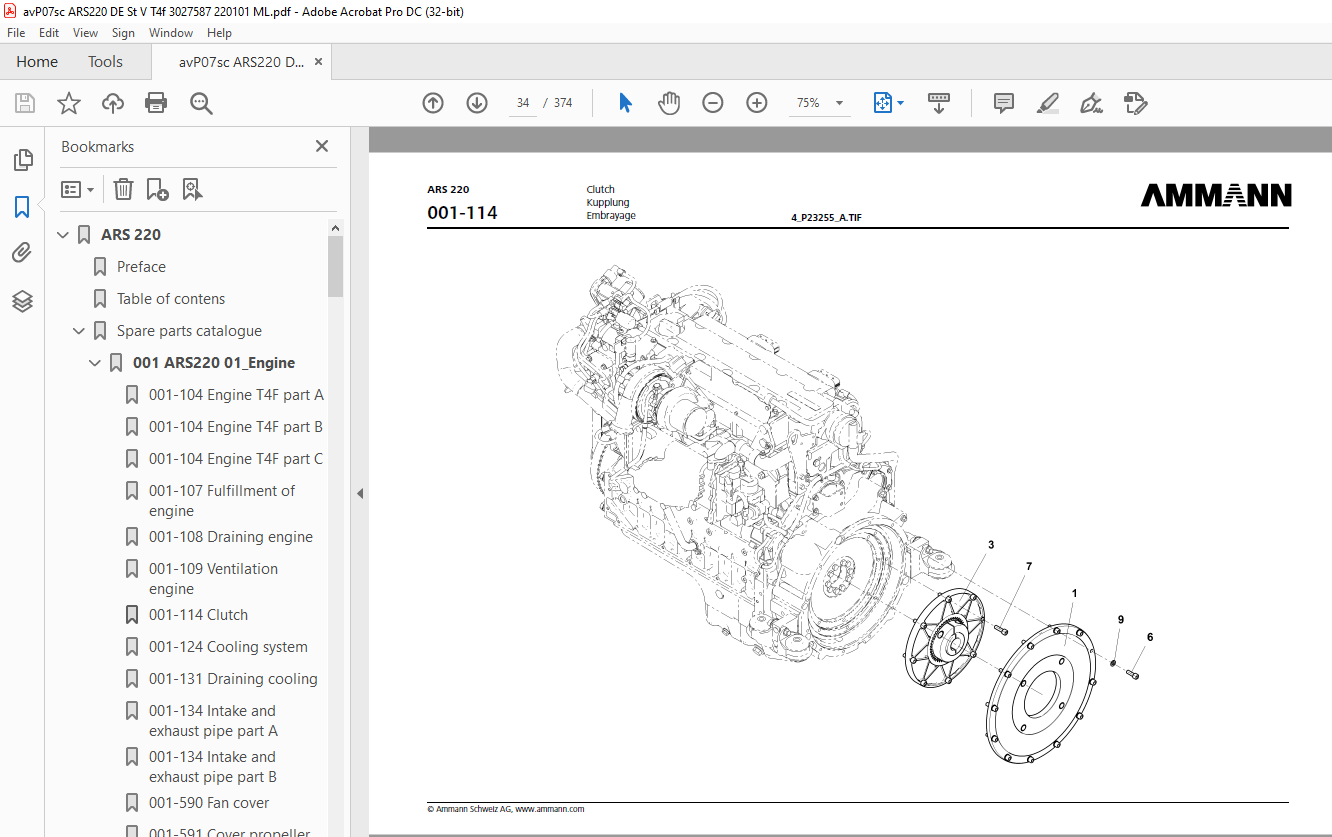Select the 001-114 Clutch bookmark

(x=198, y=615)
